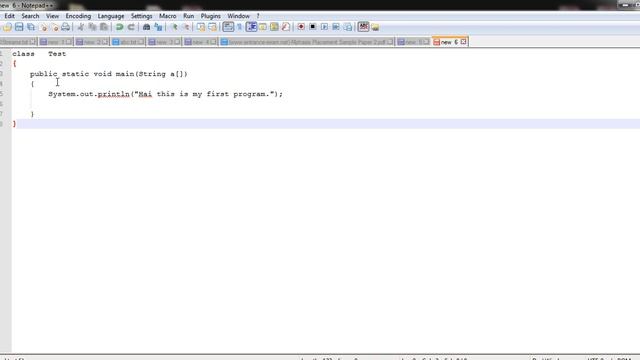
Task: Redo the last undone edit
Action: click(131, 27)
